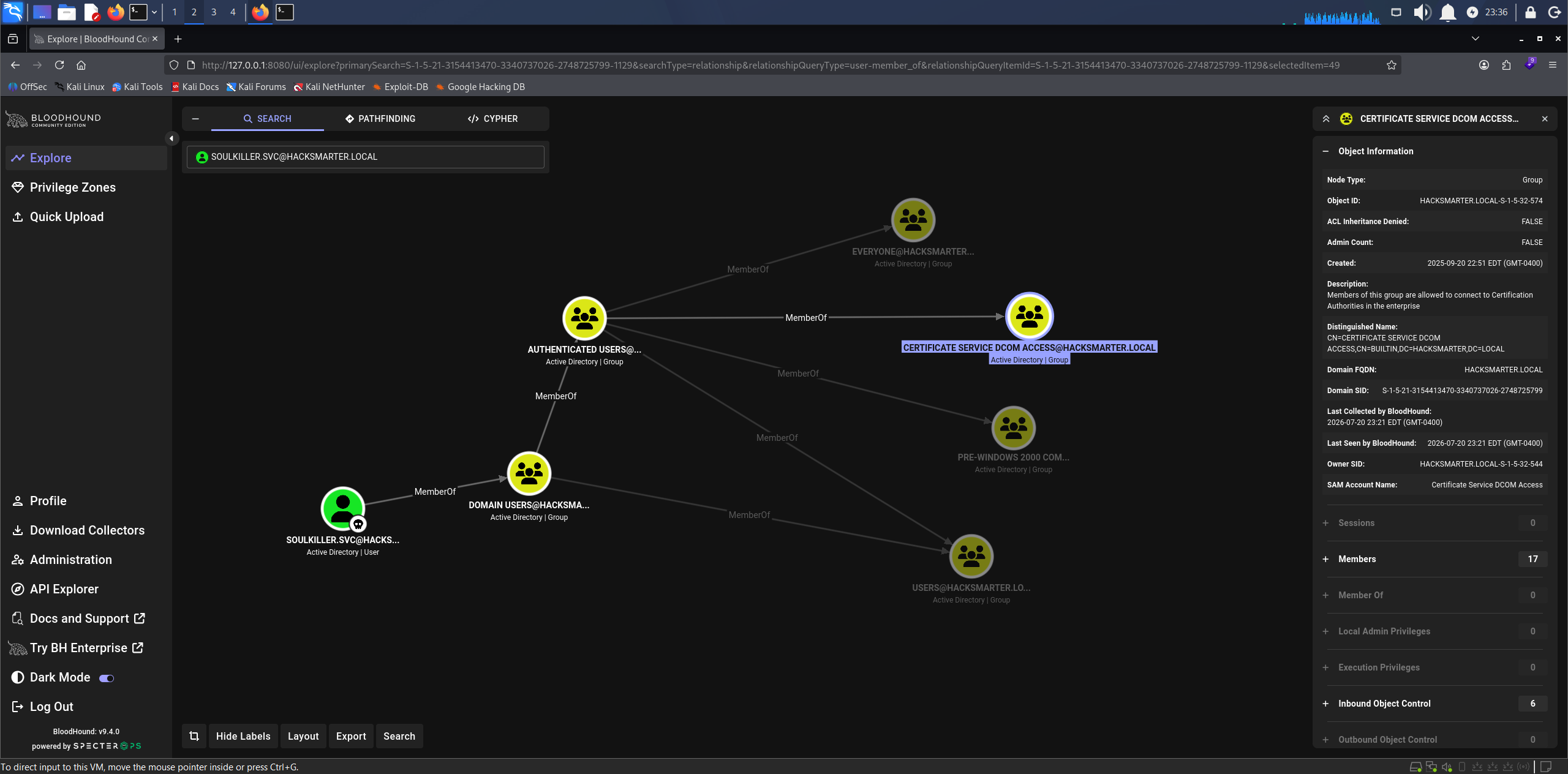The image size is (1568, 774).
Task: Open the Explore page
Action: [x=86, y=158]
